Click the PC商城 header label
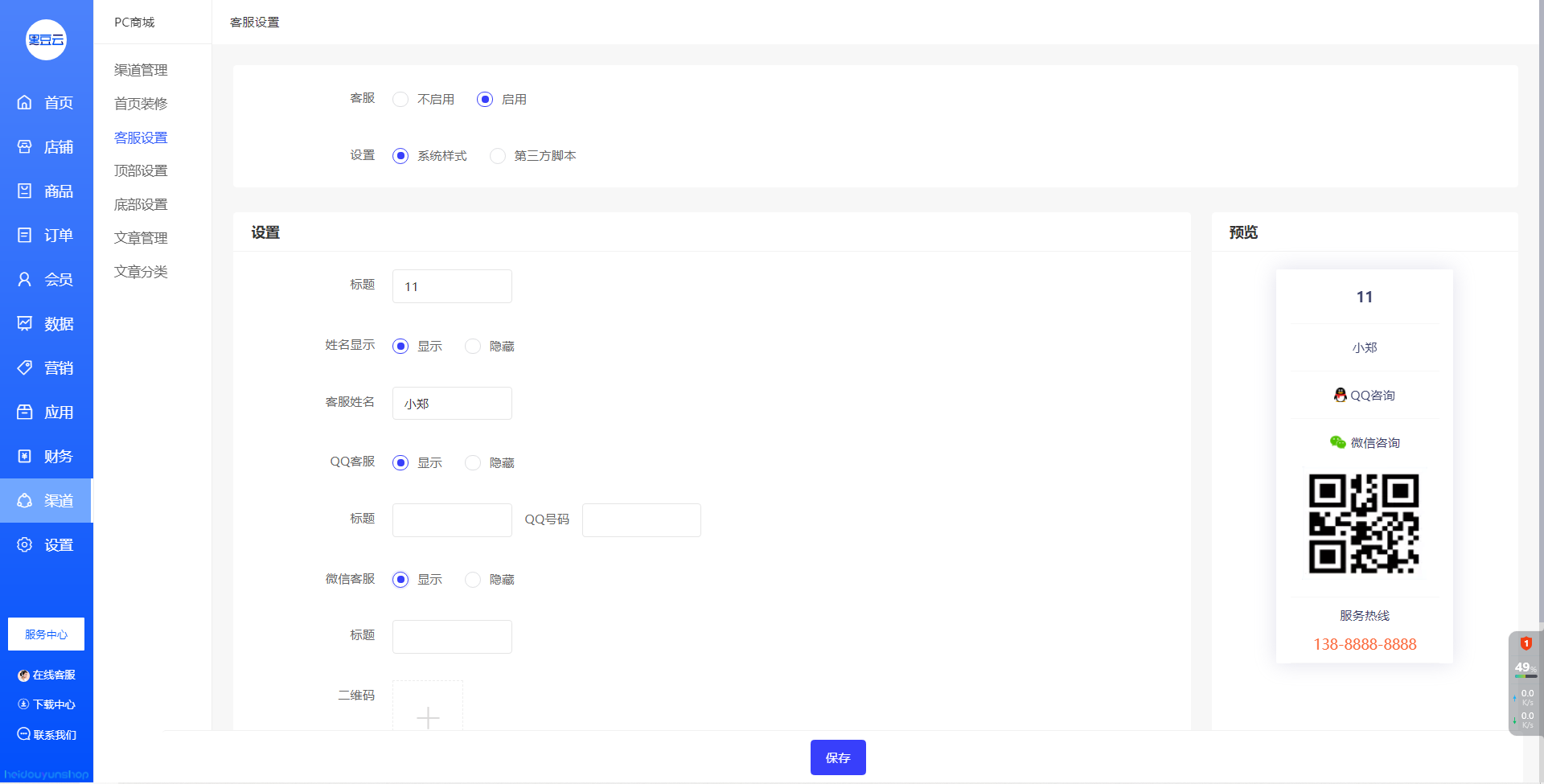 pos(134,23)
